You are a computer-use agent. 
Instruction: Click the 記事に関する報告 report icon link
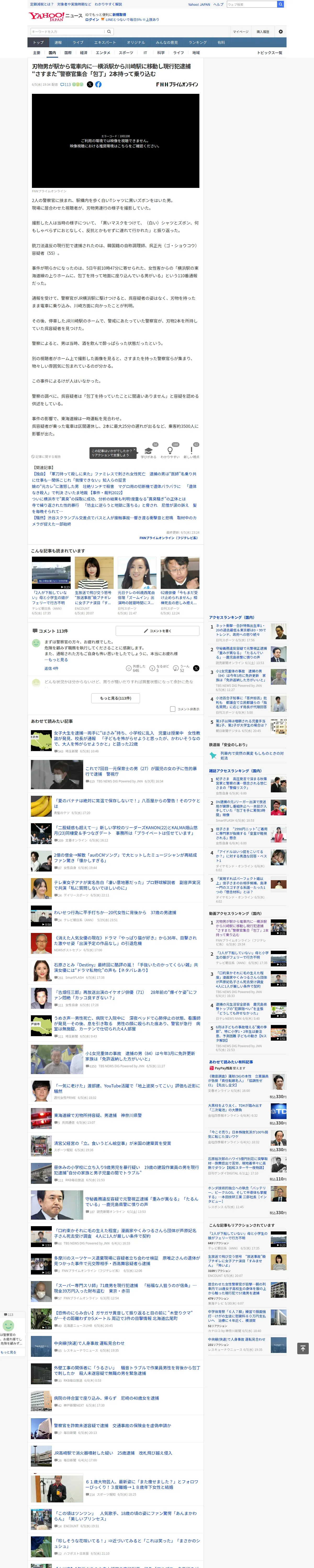[x=46, y=457]
